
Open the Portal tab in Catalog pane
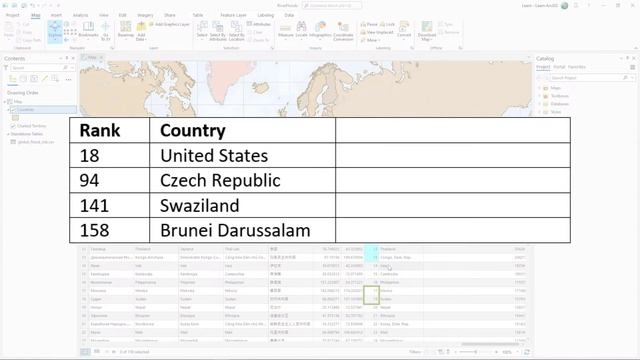point(559,67)
